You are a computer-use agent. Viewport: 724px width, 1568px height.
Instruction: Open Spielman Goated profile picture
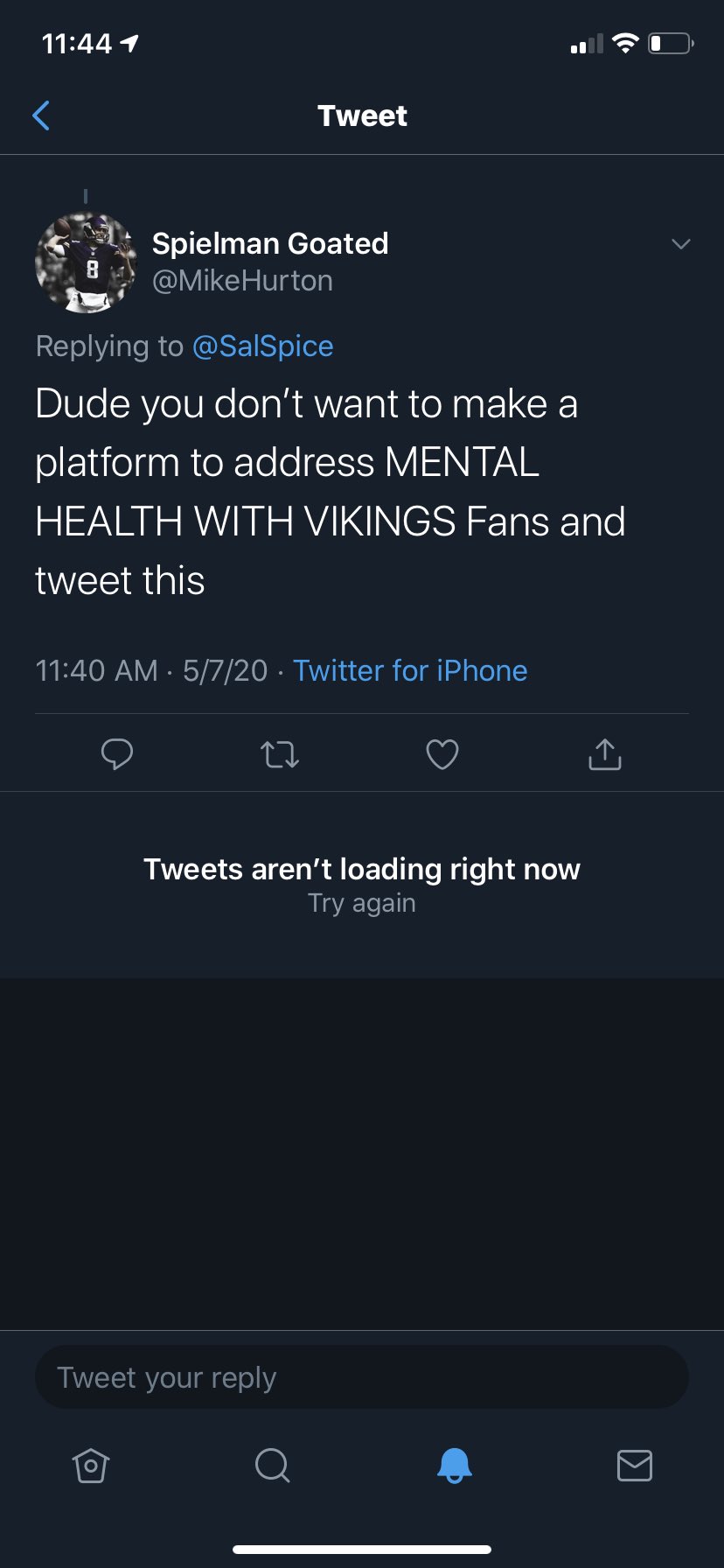coord(86,262)
